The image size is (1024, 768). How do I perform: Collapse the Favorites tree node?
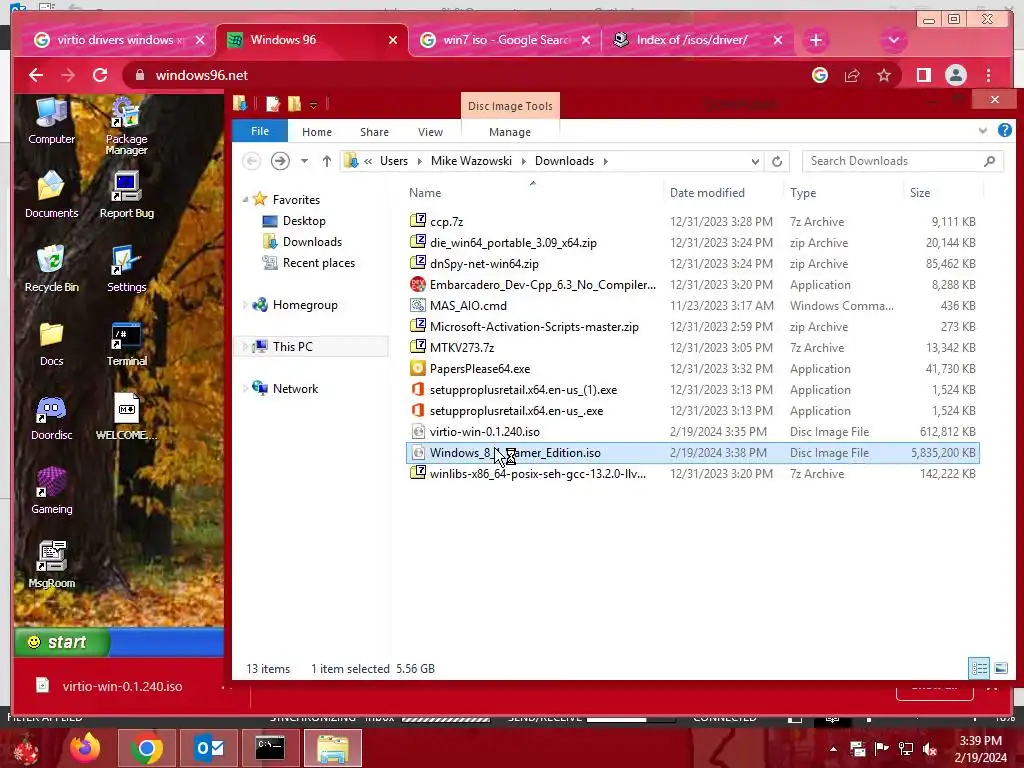click(246, 200)
